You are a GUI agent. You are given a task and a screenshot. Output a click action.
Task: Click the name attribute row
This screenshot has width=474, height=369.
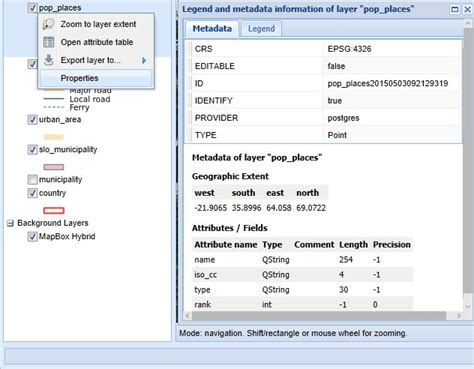[303, 260]
